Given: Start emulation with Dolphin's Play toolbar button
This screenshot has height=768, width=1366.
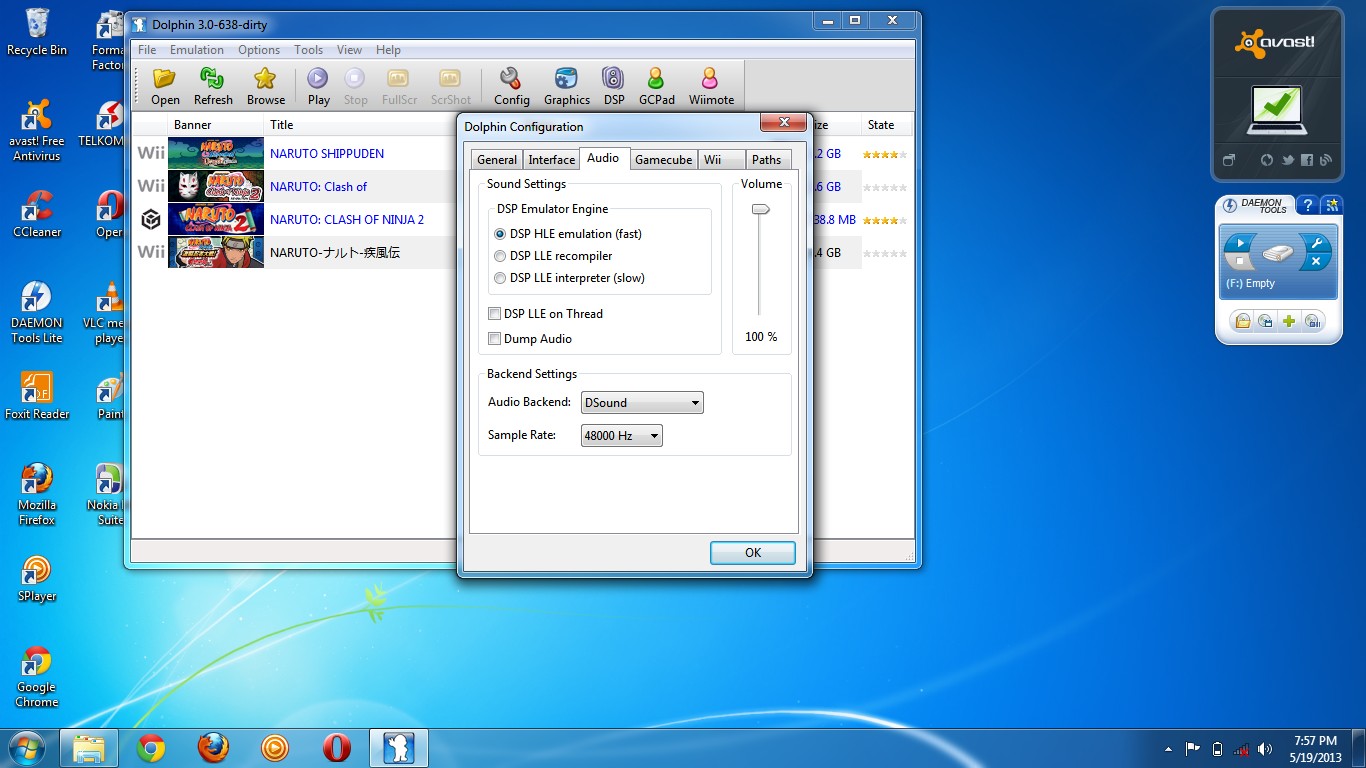Looking at the screenshot, I should [318, 86].
